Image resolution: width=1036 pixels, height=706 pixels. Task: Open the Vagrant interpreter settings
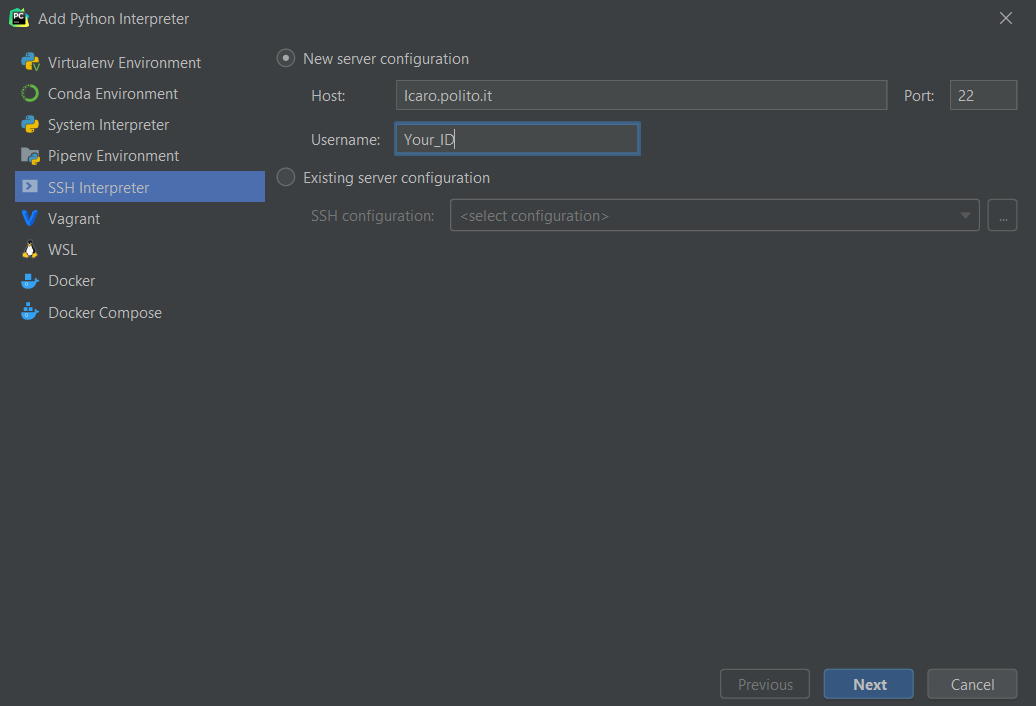(78, 218)
